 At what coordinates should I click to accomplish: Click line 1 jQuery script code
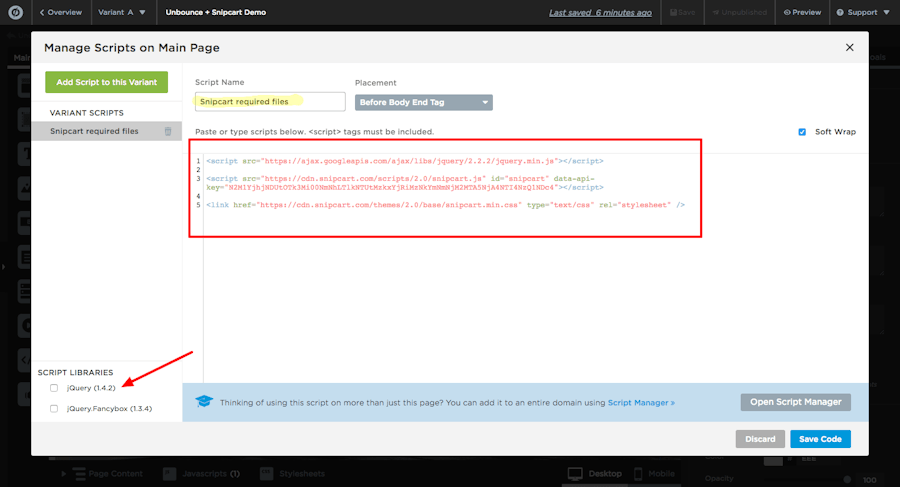(405, 161)
